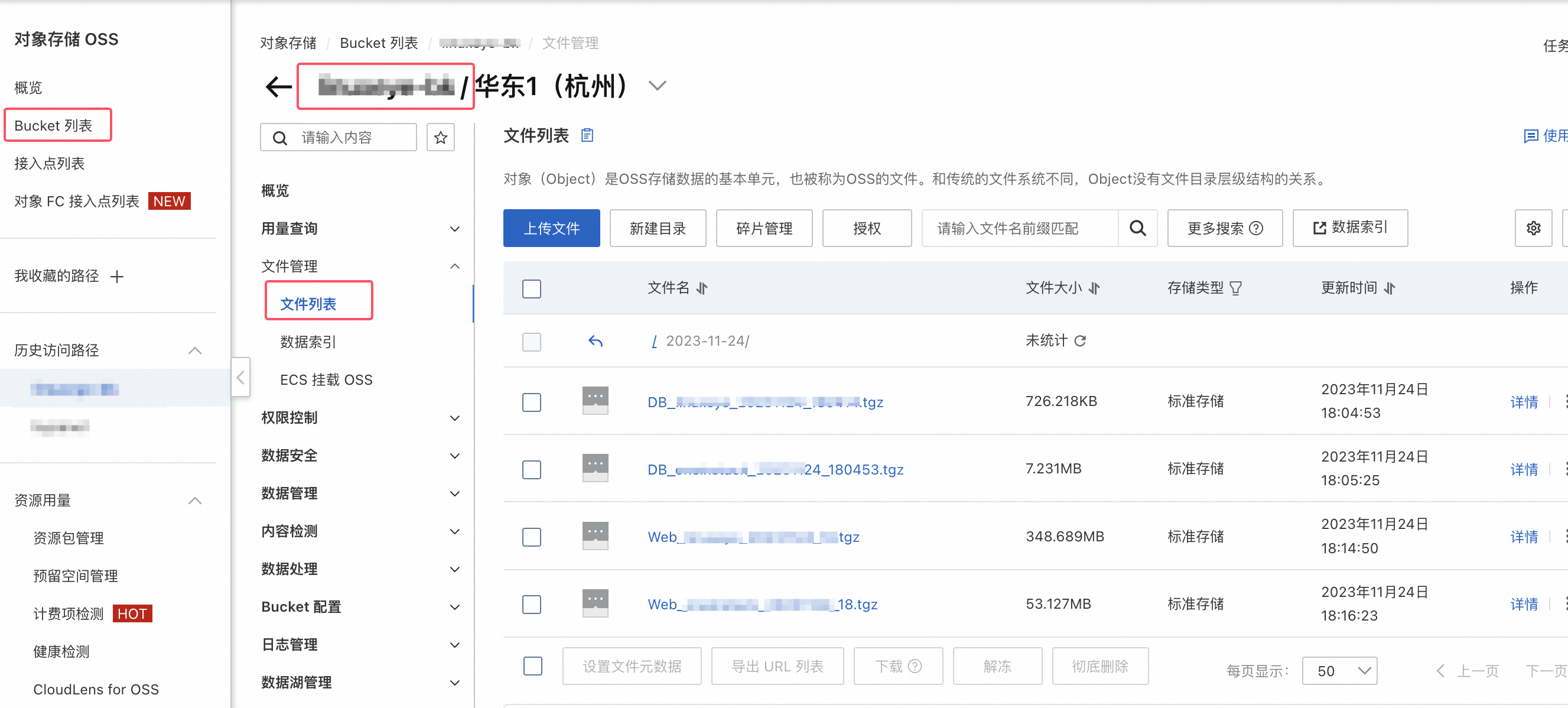Sort by file name sort icon
This screenshot has height=708, width=1568.
point(702,288)
